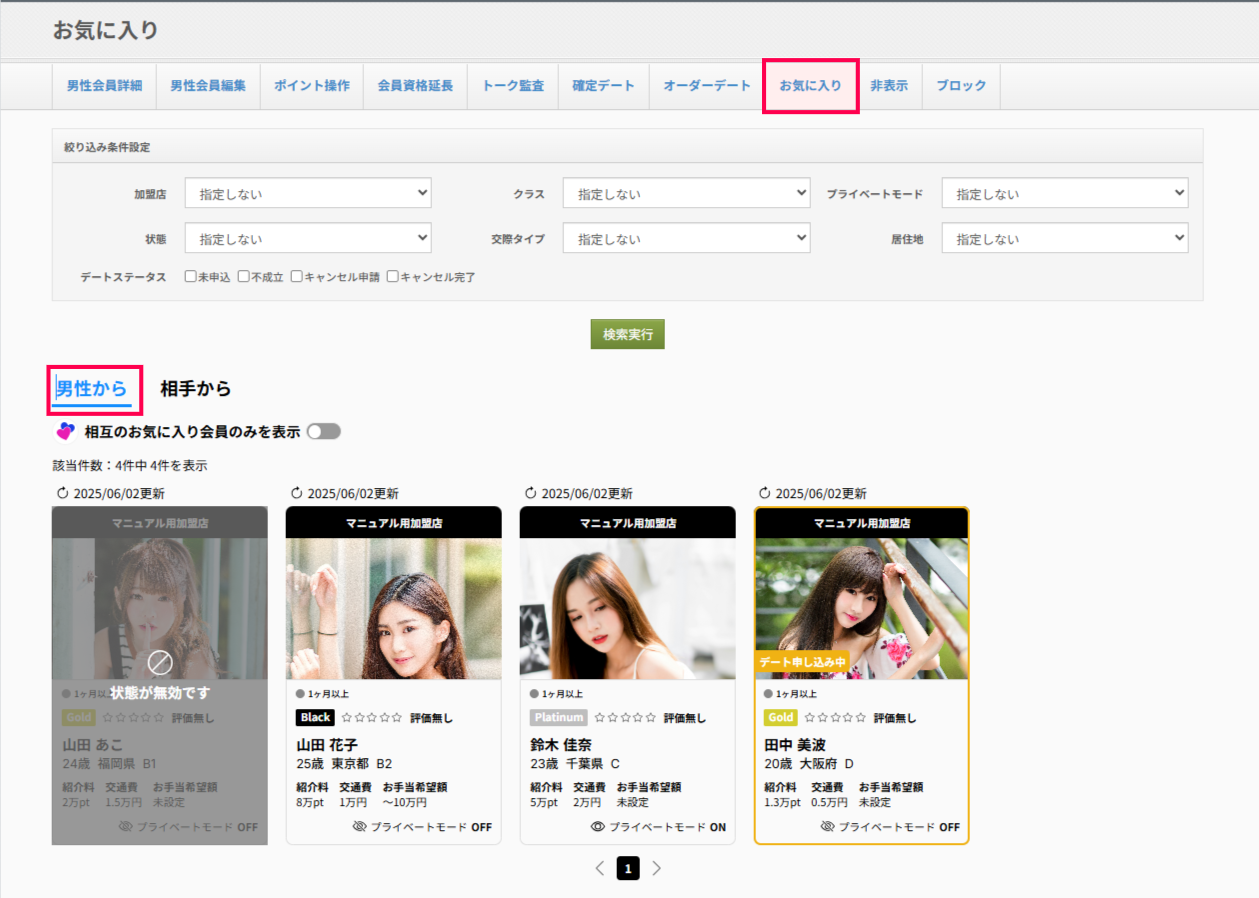The width and height of the screenshot is (1259, 898).
Task: Click 1.3万pt 紹介料 value on 田中 美波 card
Action: pyautogui.click(x=782, y=802)
